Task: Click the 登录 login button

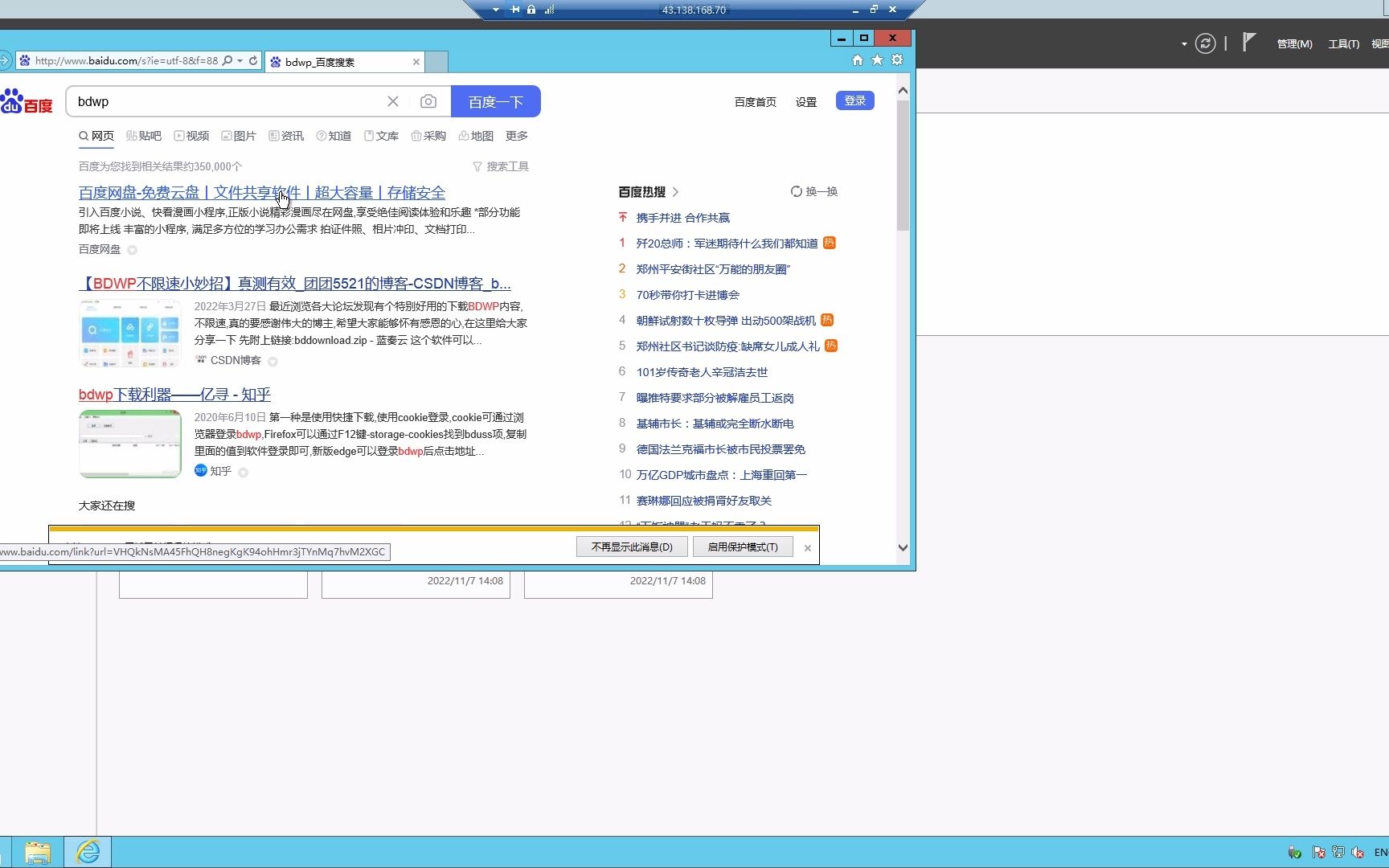Action: [855, 100]
